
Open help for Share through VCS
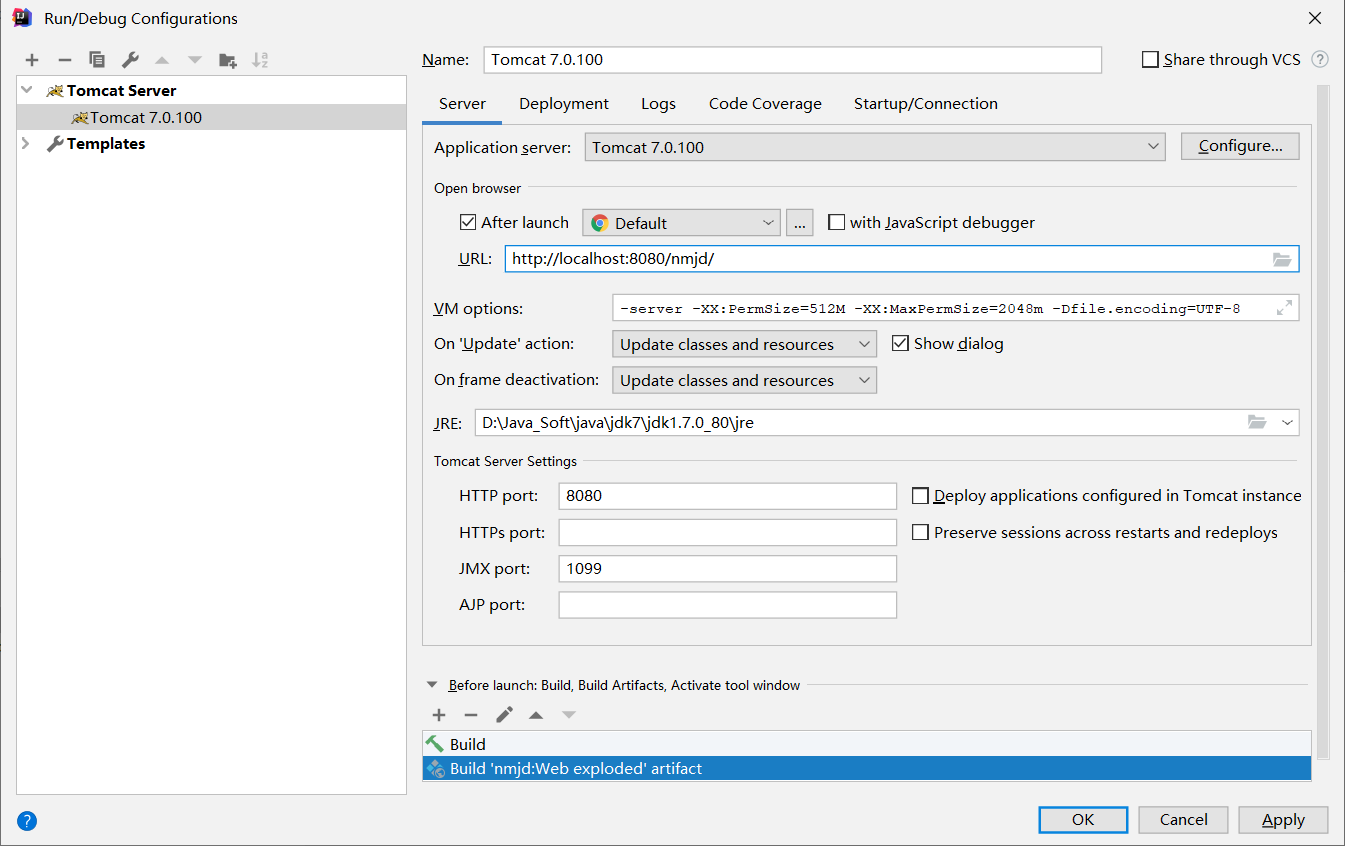pos(1320,59)
